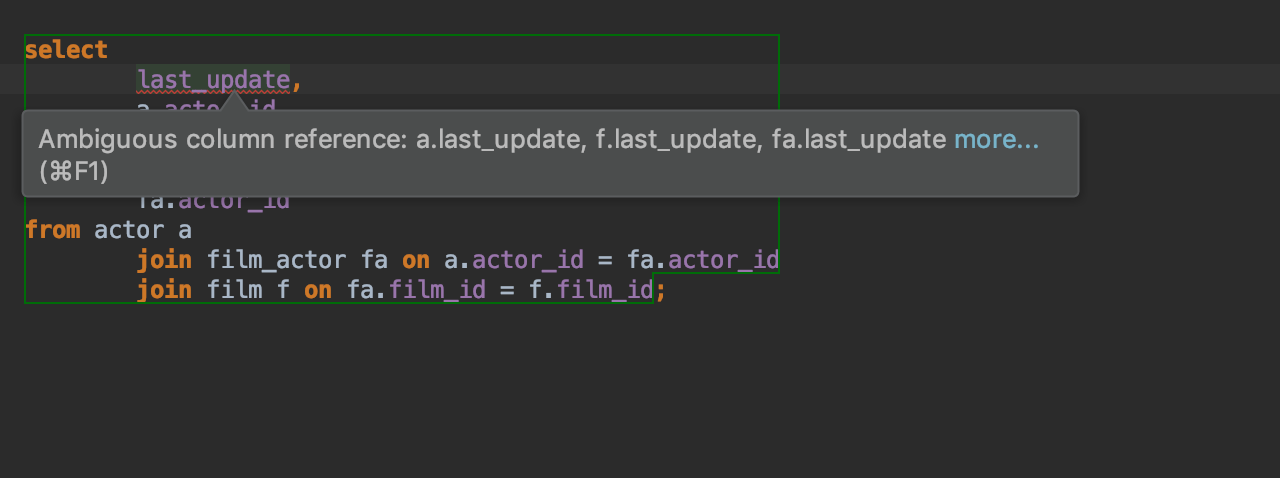This screenshot has height=478, width=1280.
Task: Click the ⌘F1 shortcut hint in tooltip
Action: 74,171
